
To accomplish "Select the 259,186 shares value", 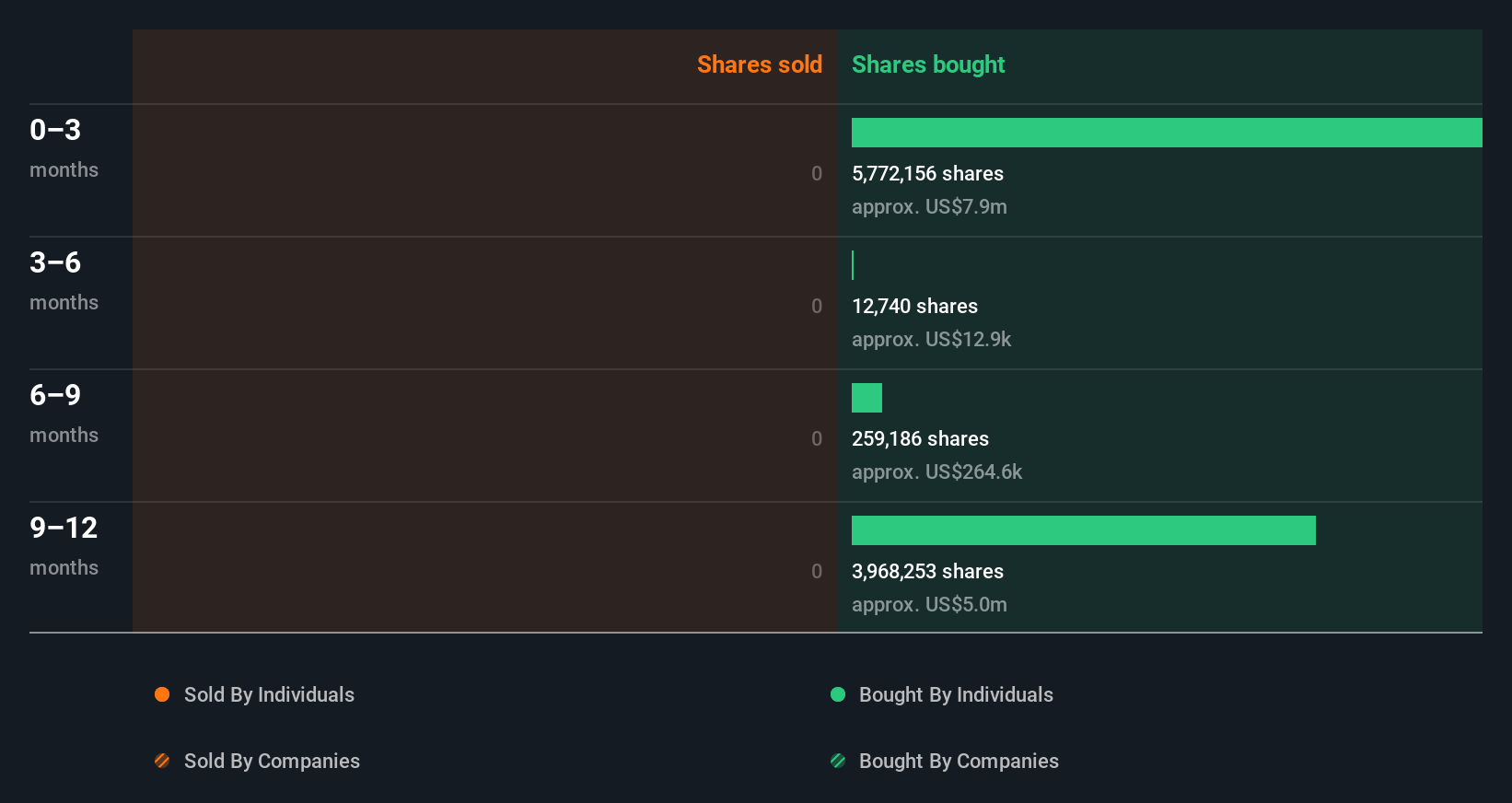I will (920, 438).
